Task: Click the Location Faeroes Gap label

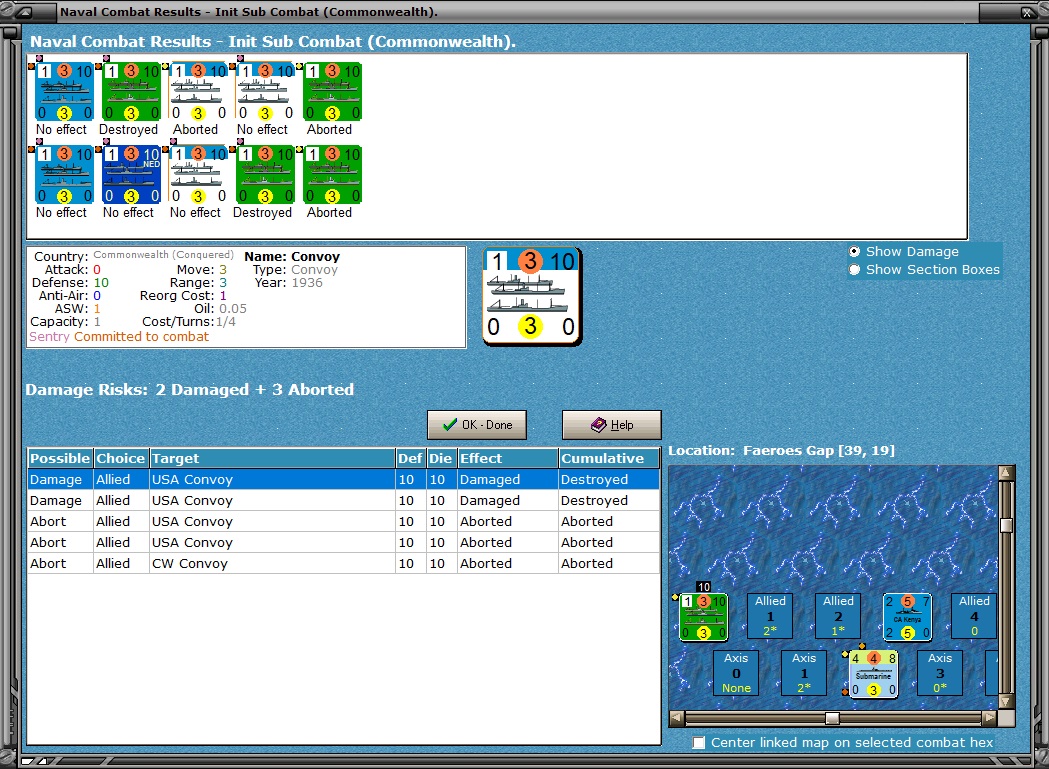Action: [781, 450]
